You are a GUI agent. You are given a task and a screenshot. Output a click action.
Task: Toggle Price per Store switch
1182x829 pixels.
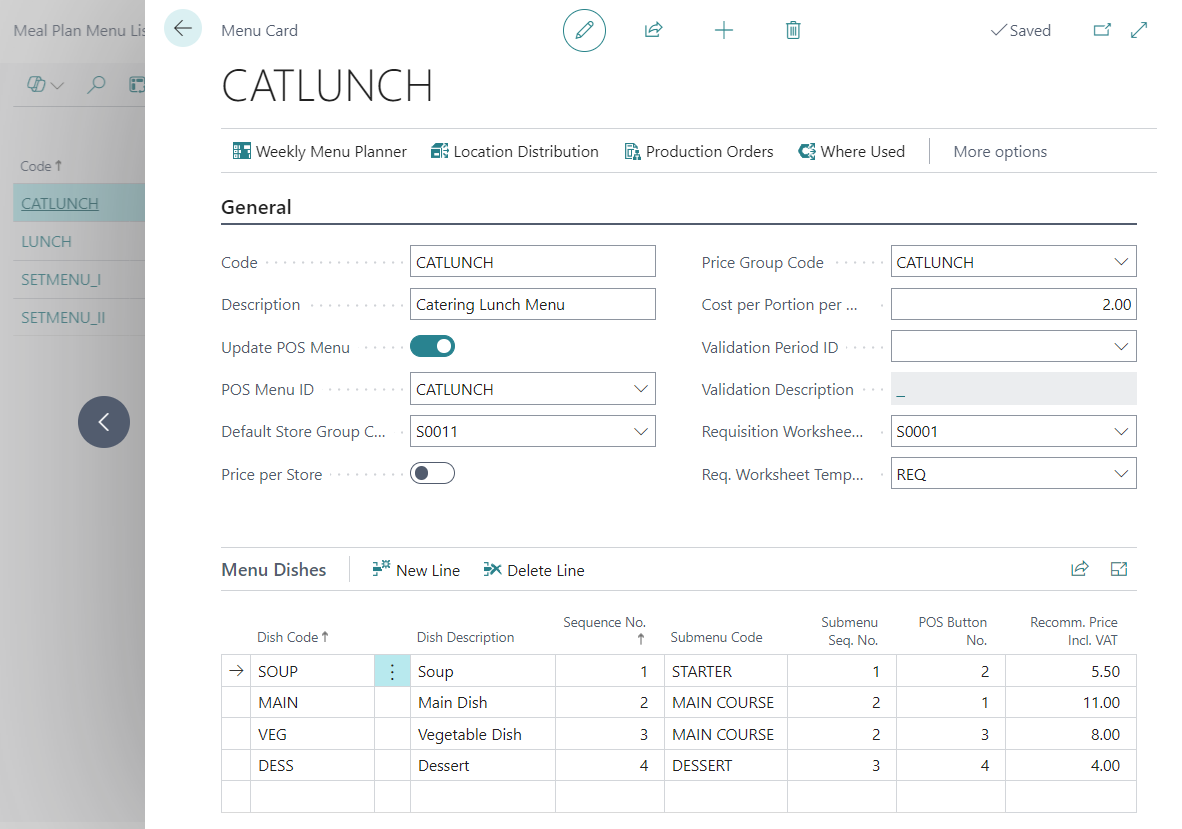432,473
